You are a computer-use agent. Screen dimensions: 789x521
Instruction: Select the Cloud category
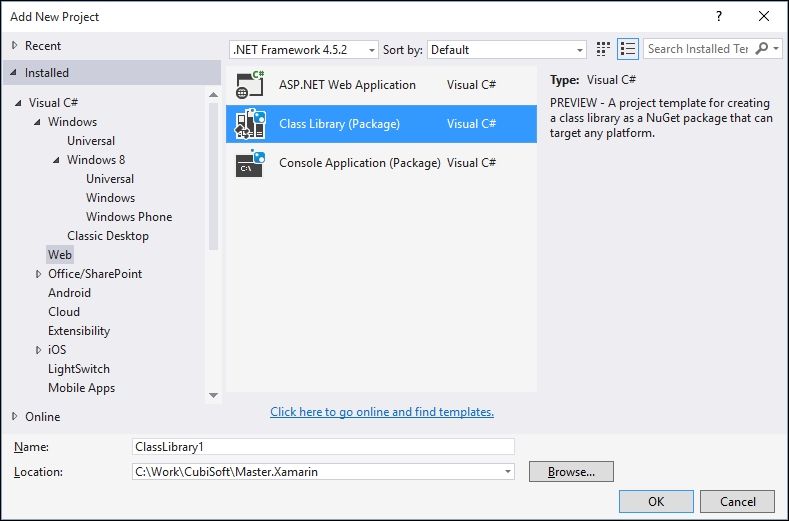click(x=64, y=312)
